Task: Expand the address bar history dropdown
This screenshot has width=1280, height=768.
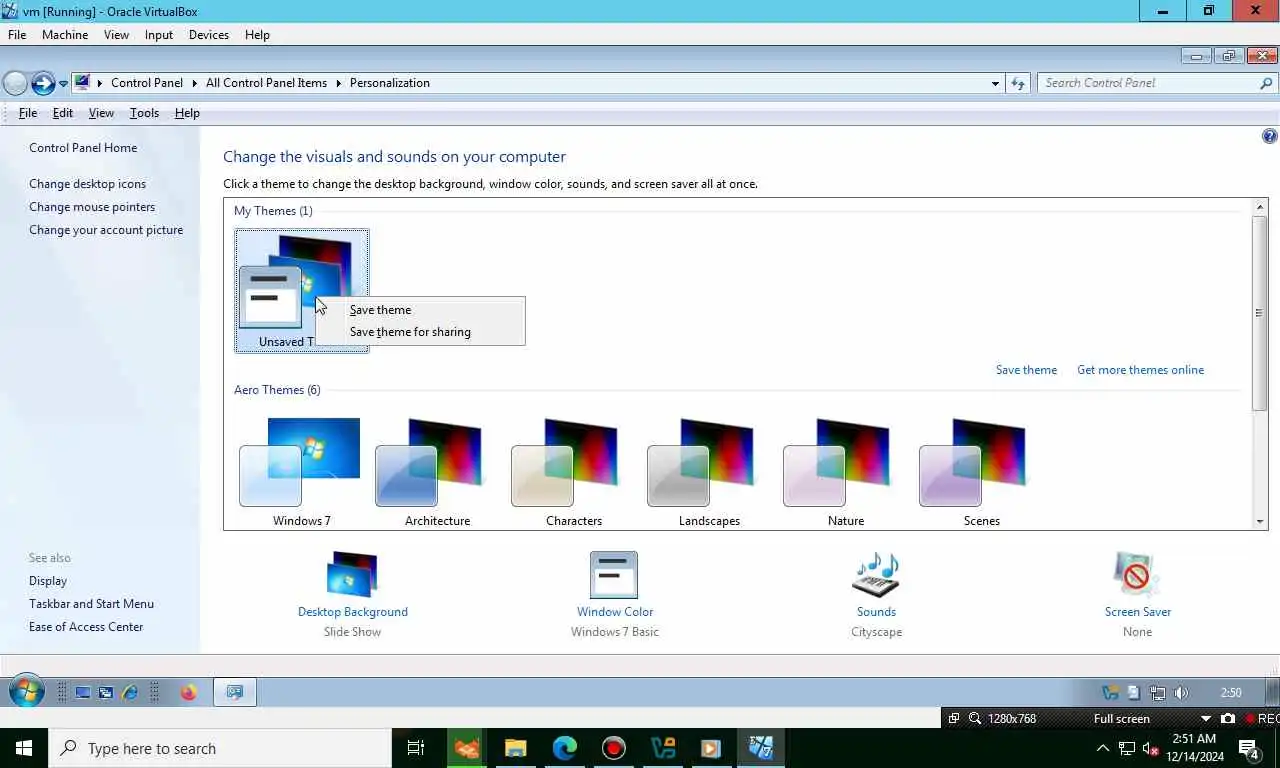Action: coord(995,83)
